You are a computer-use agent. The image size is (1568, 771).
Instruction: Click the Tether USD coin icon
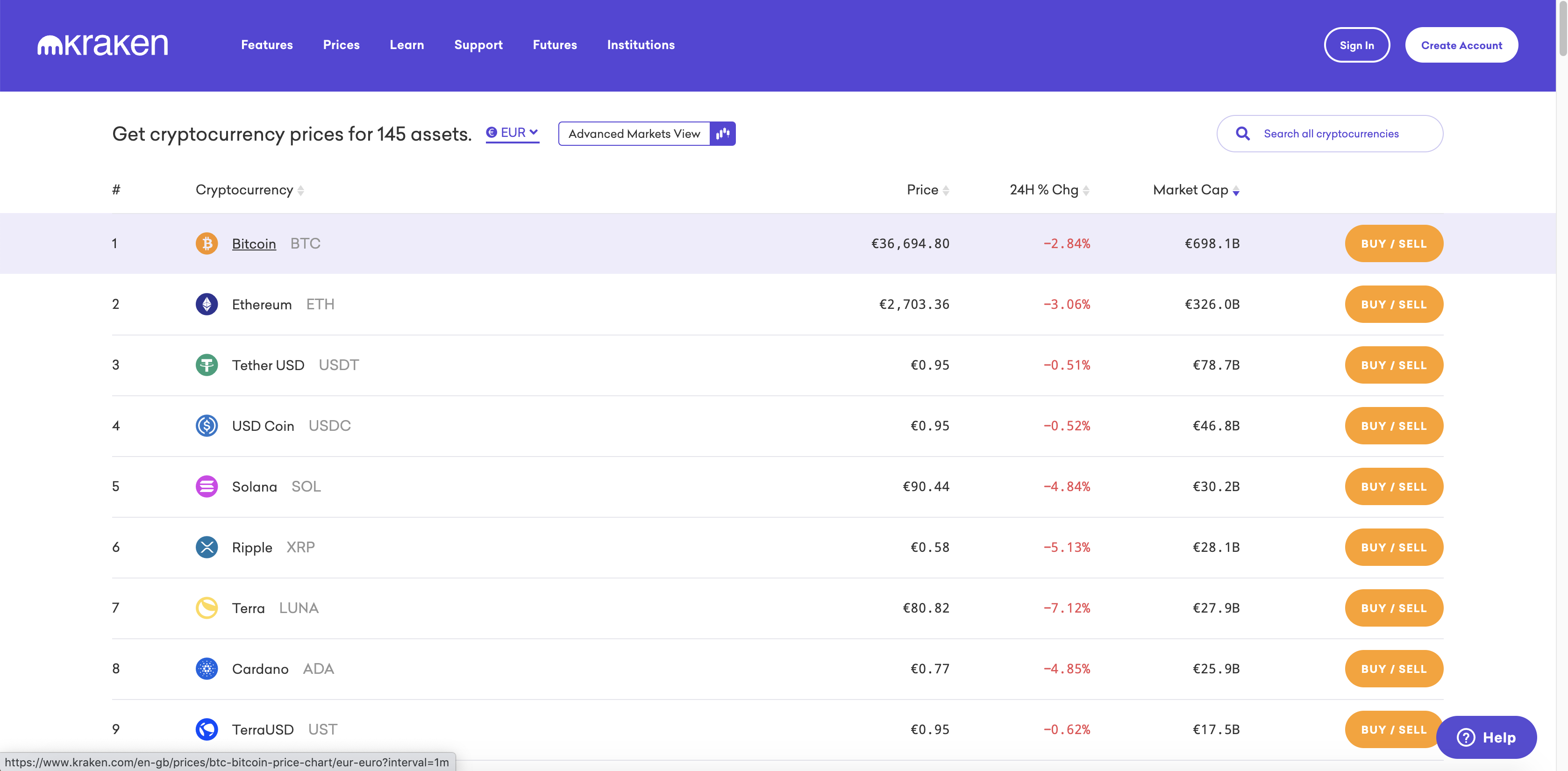point(207,365)
